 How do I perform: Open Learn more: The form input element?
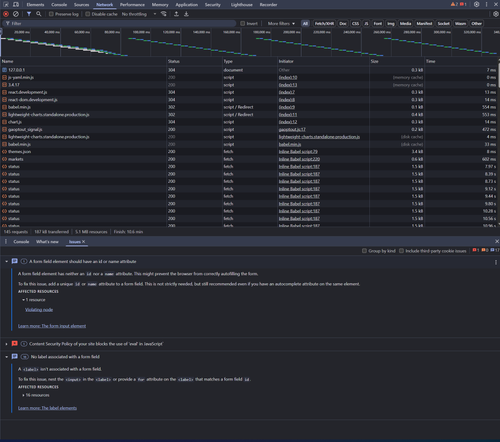tap(52, 326)
